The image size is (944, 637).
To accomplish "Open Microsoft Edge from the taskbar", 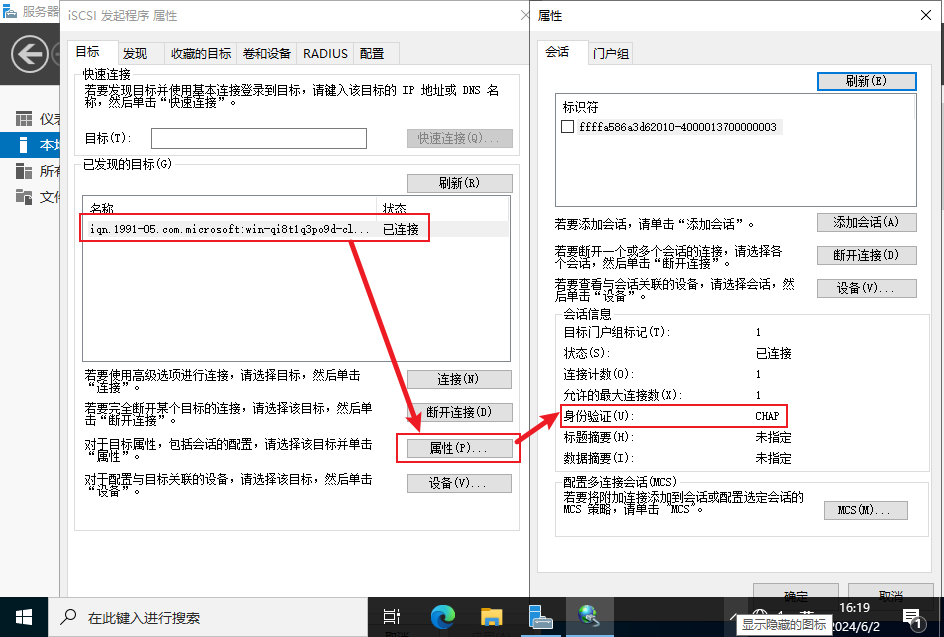I will [442, 617].
